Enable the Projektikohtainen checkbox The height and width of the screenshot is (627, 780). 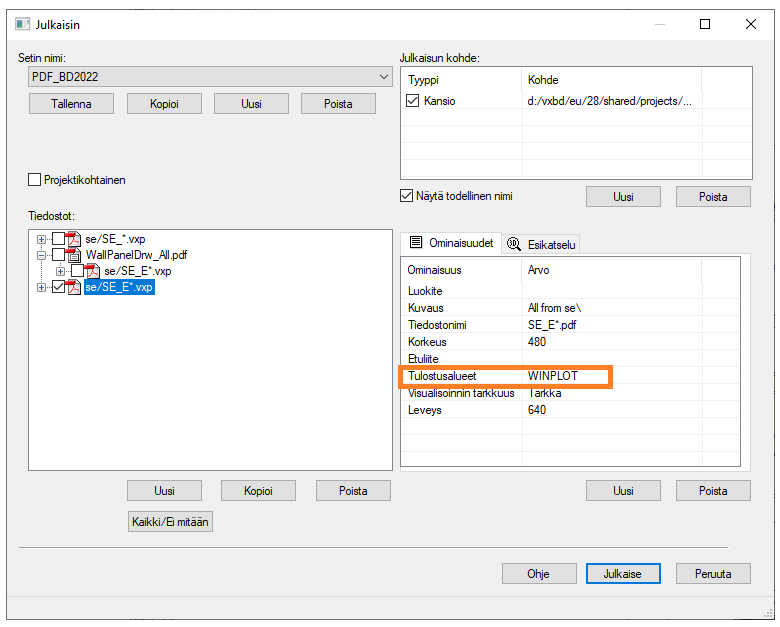point(35,180)
